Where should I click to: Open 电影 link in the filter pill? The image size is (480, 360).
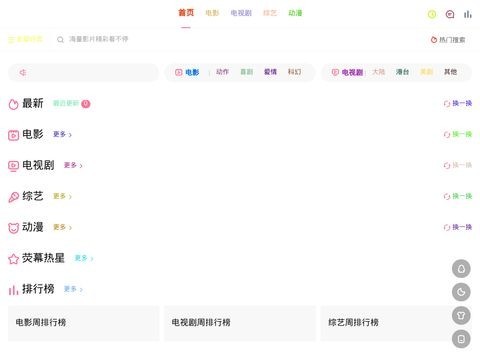(x=188, y=72)
